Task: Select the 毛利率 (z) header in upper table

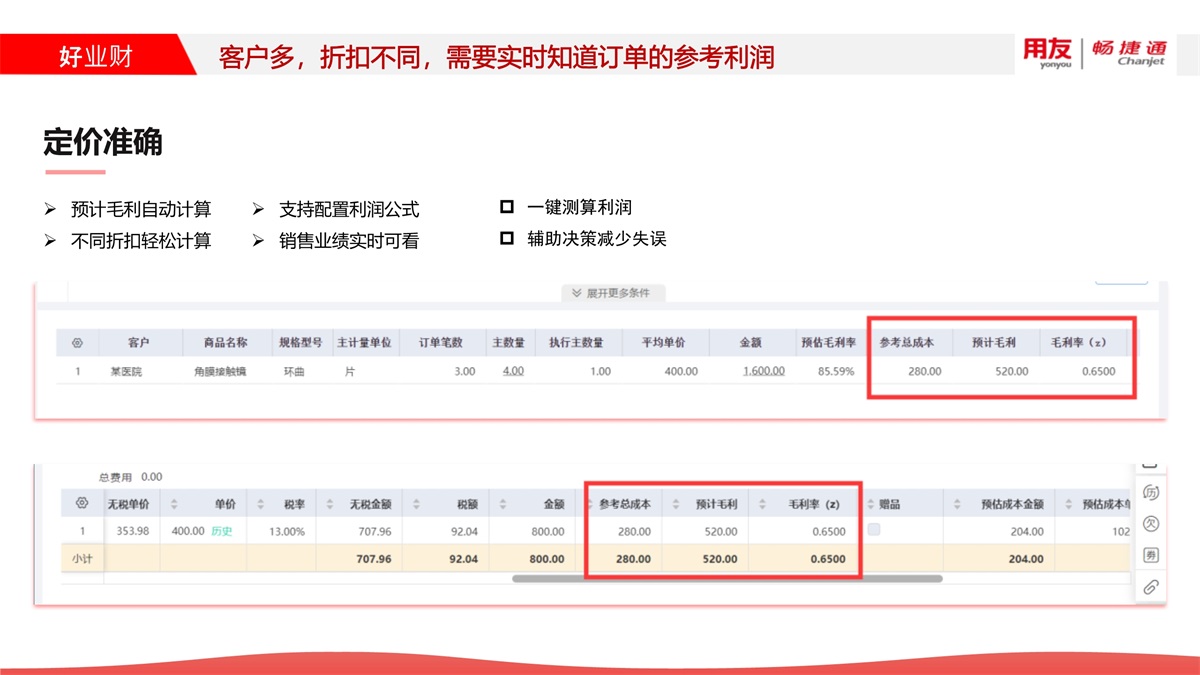Action: pos(1078,343)
